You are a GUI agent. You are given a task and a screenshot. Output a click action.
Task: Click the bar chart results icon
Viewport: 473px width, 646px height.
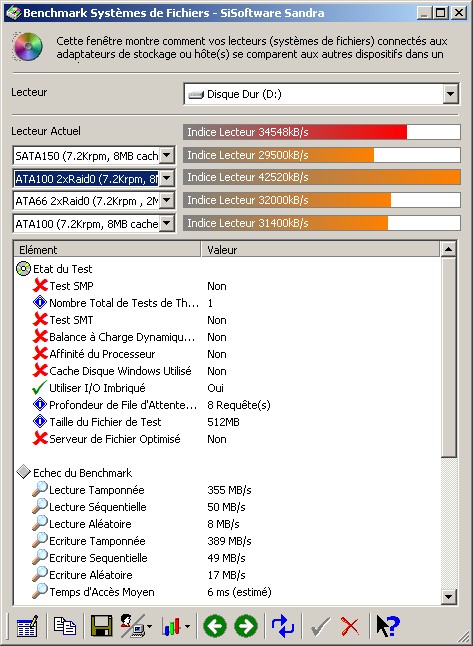(x=171, y=627)
